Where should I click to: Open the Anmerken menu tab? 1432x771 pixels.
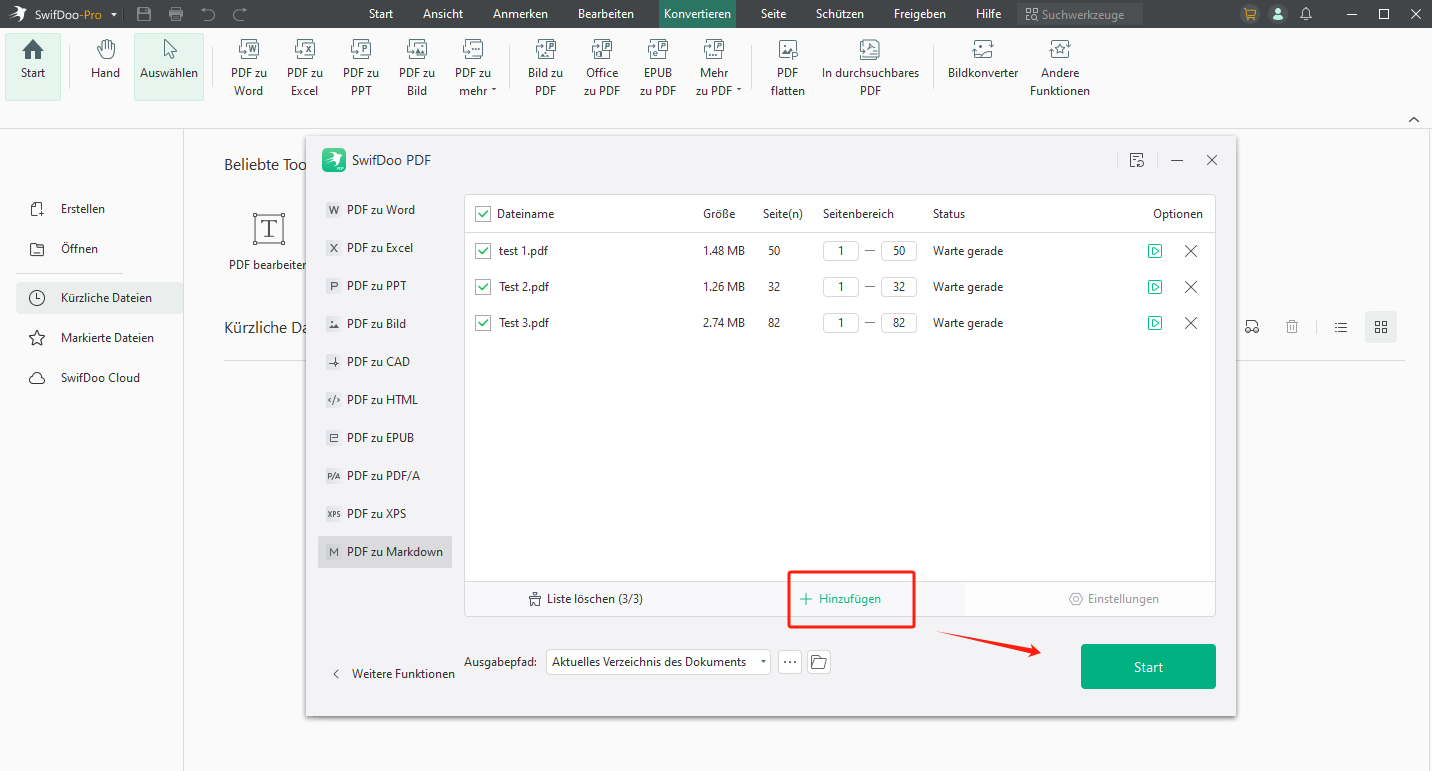pos(520,14)
